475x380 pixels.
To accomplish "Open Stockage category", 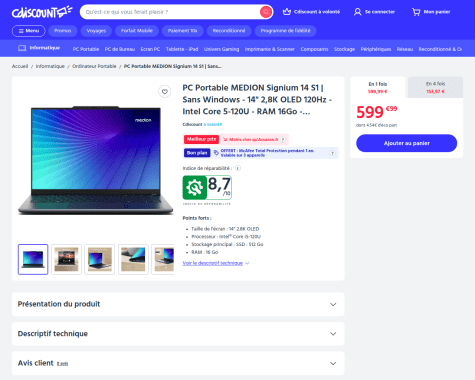I will (344, 49).
